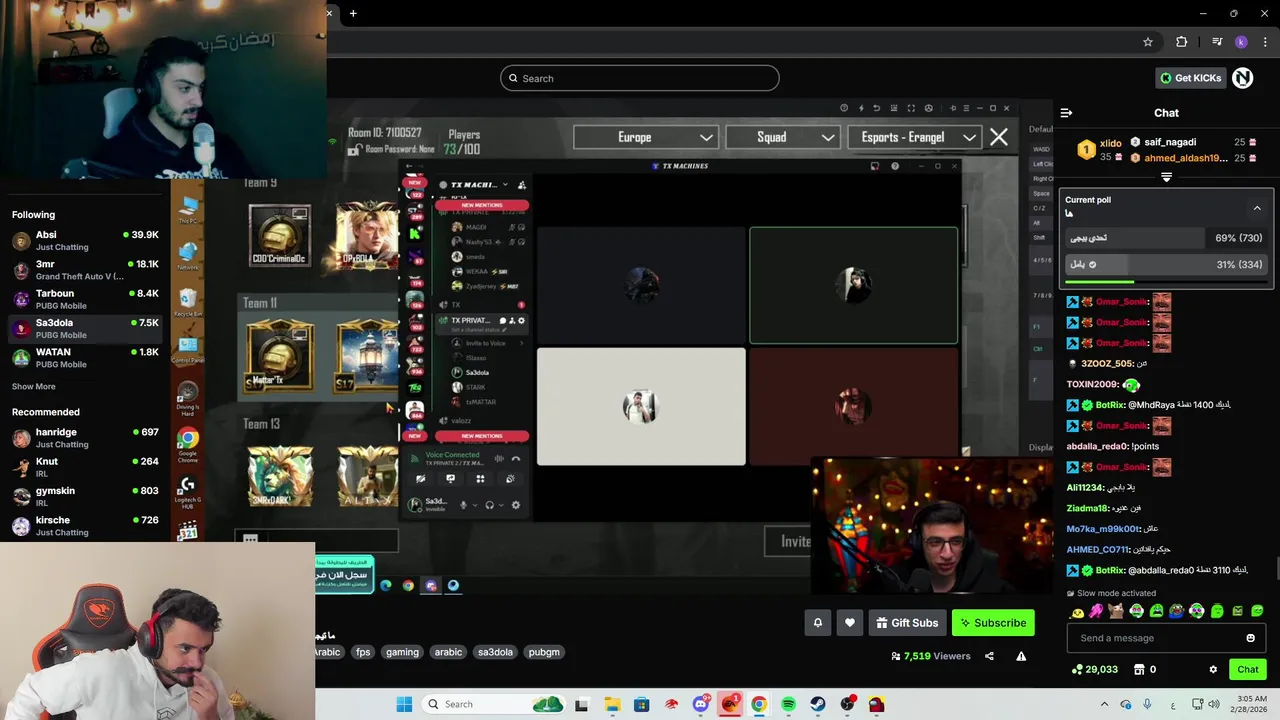Open a new browser tab

353,13
